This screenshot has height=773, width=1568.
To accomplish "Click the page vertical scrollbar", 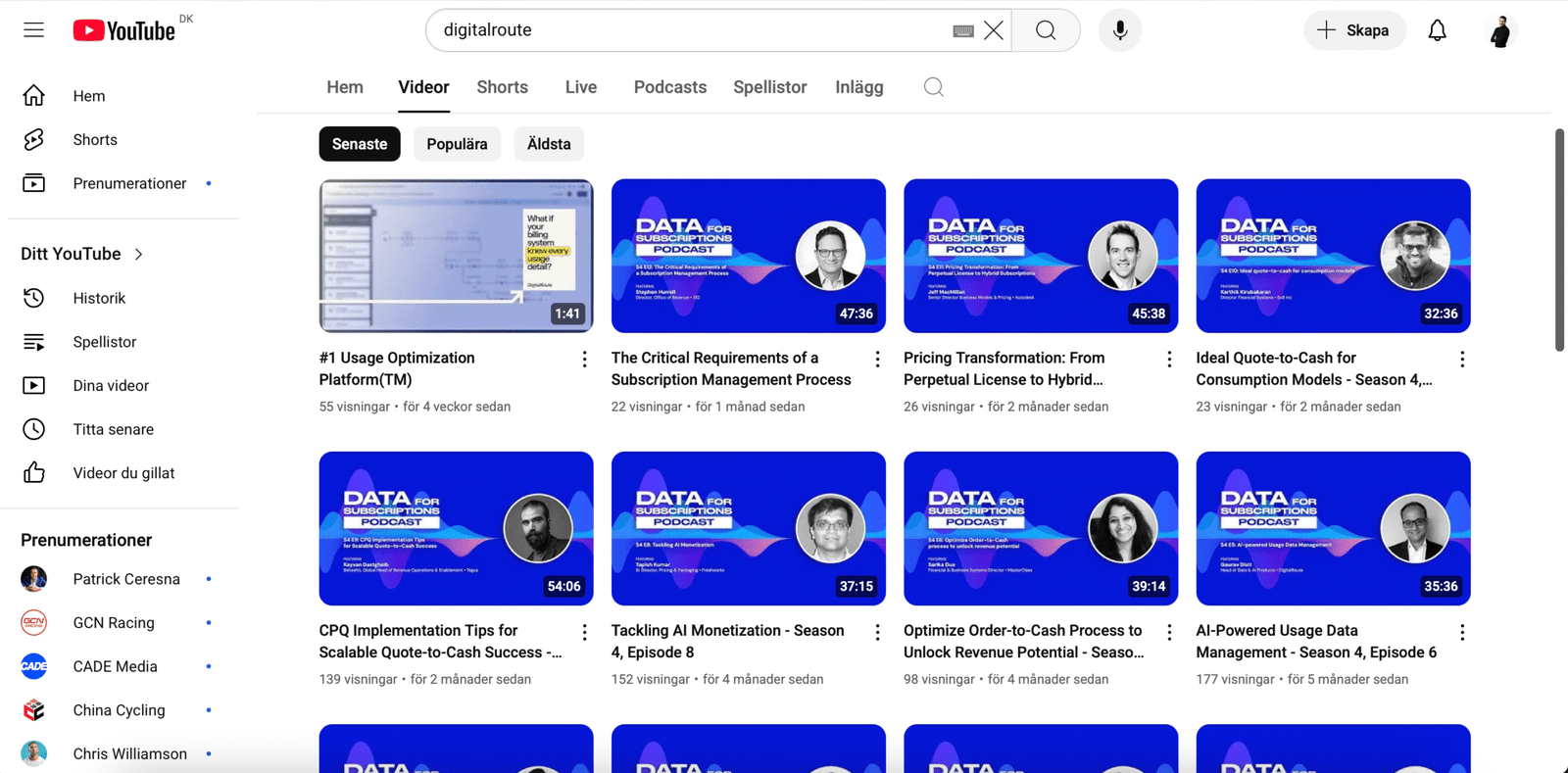I will coord(1559,239).
